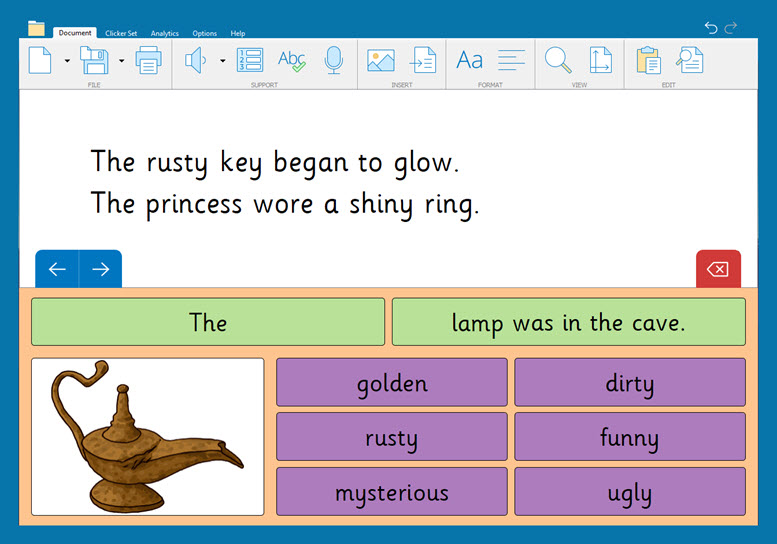Expand the dropdown arrow next to save
The height and width of the screenshot is (544, 777).
coord(121,61)
